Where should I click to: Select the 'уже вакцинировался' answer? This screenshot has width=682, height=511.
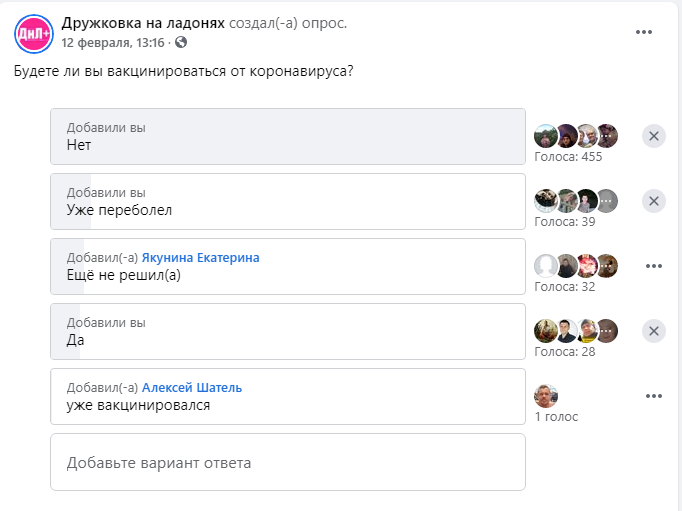[288, 397]
